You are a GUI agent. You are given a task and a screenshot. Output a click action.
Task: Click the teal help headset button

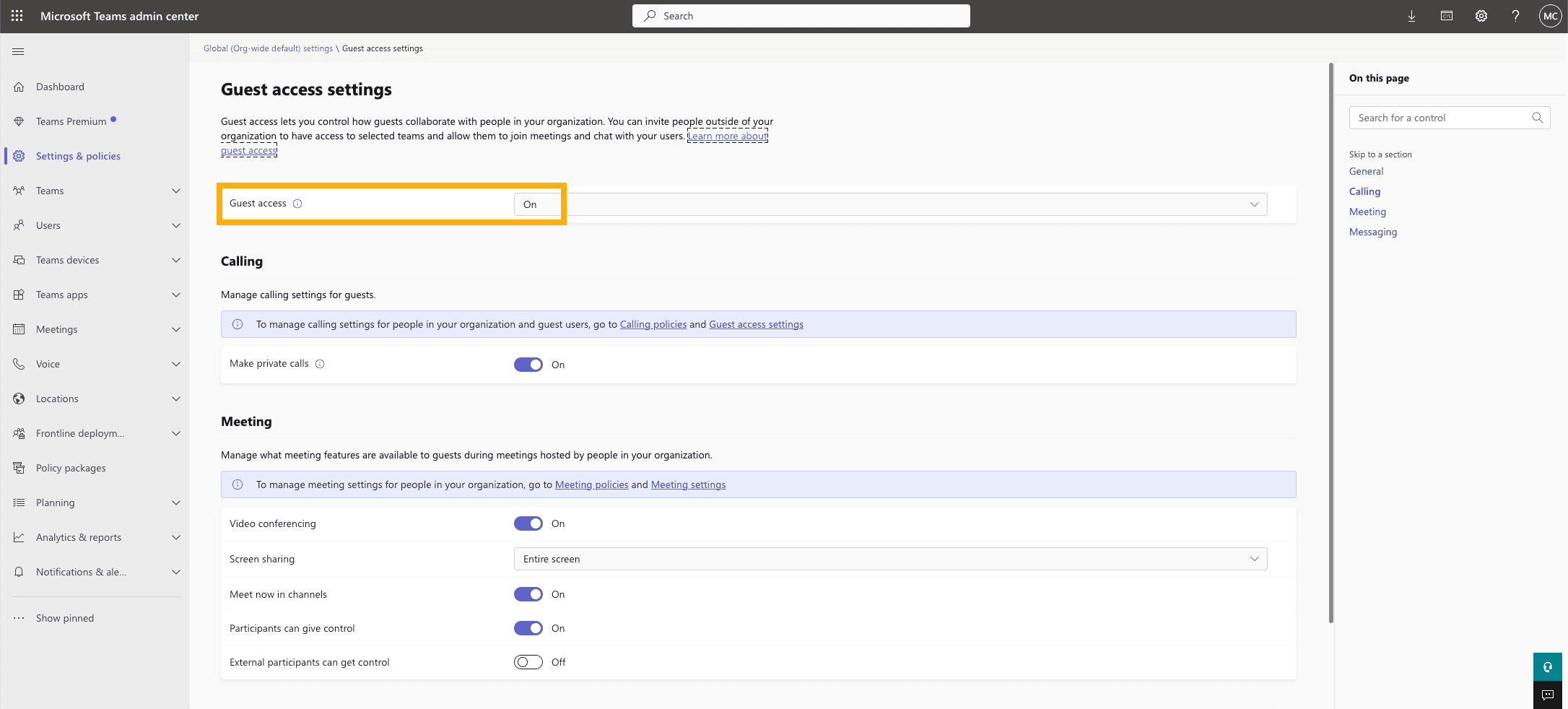coord(1548,666)
